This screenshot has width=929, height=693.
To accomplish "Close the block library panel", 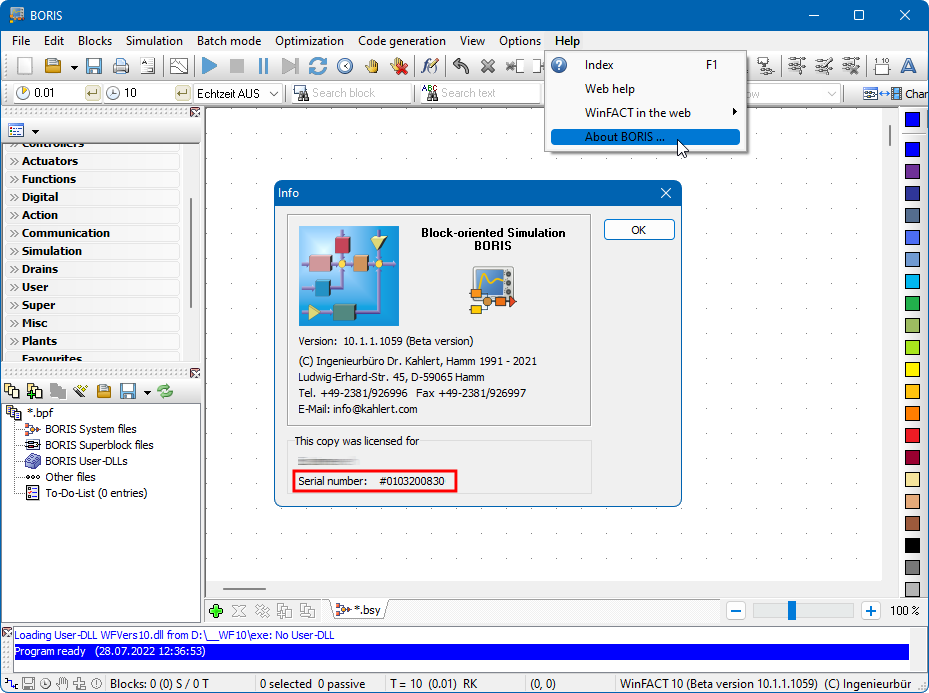I will [195, 112].
